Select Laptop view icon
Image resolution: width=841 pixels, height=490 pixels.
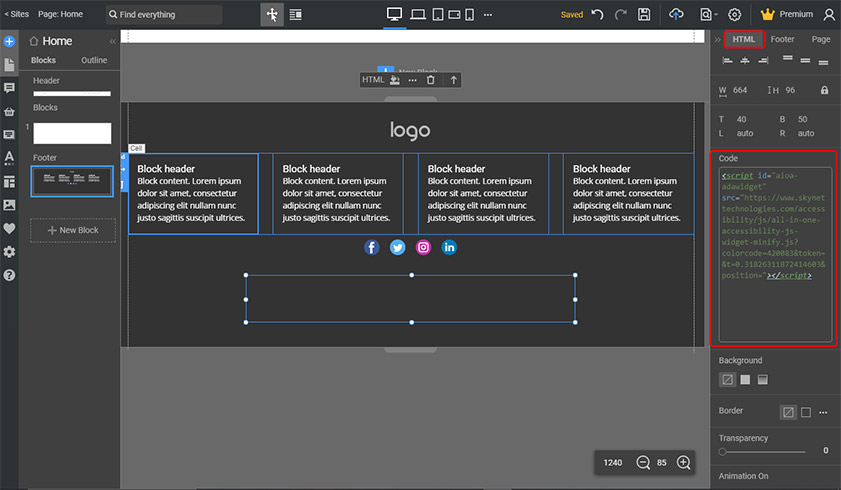coord(418,14)
